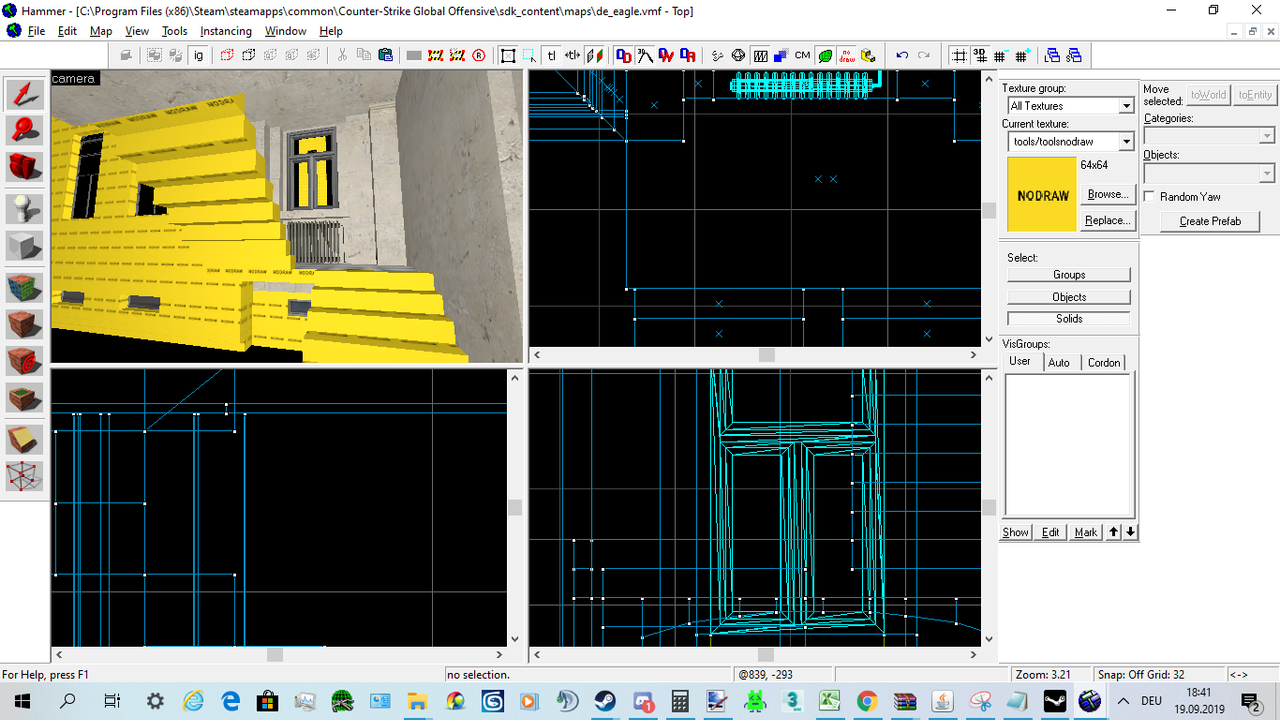The image size is (1280, 720).
Task: Open the Current texture dropdown
Action: coord(1126,142)
